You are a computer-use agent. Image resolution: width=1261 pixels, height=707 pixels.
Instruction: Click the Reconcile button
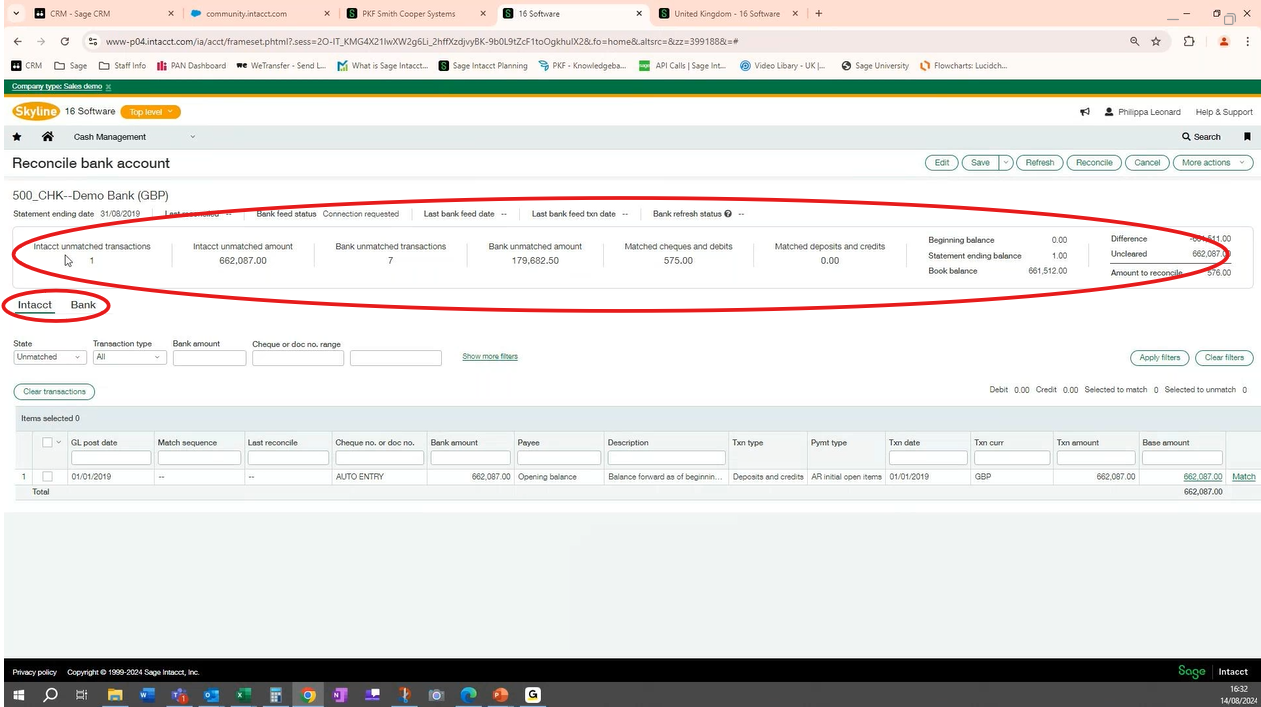tap(1094, 163)
